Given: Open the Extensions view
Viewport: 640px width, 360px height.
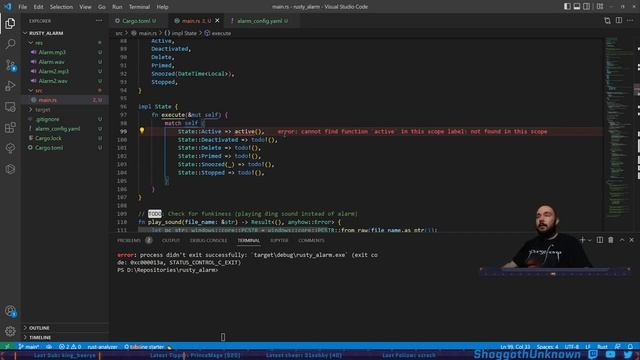Looking at the screenshot, I should (x=10, y=127).
